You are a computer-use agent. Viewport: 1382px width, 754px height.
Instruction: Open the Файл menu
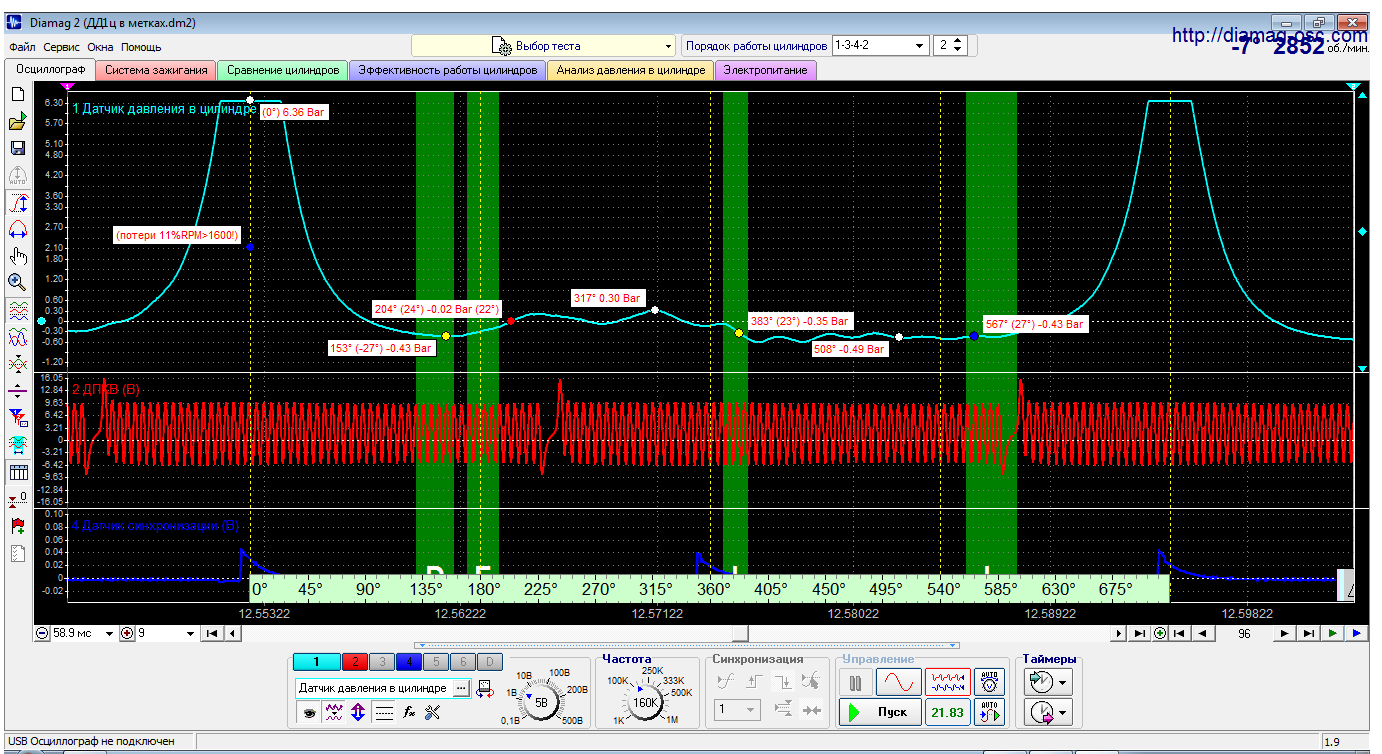pyautogui.click(x=22, y=47)
